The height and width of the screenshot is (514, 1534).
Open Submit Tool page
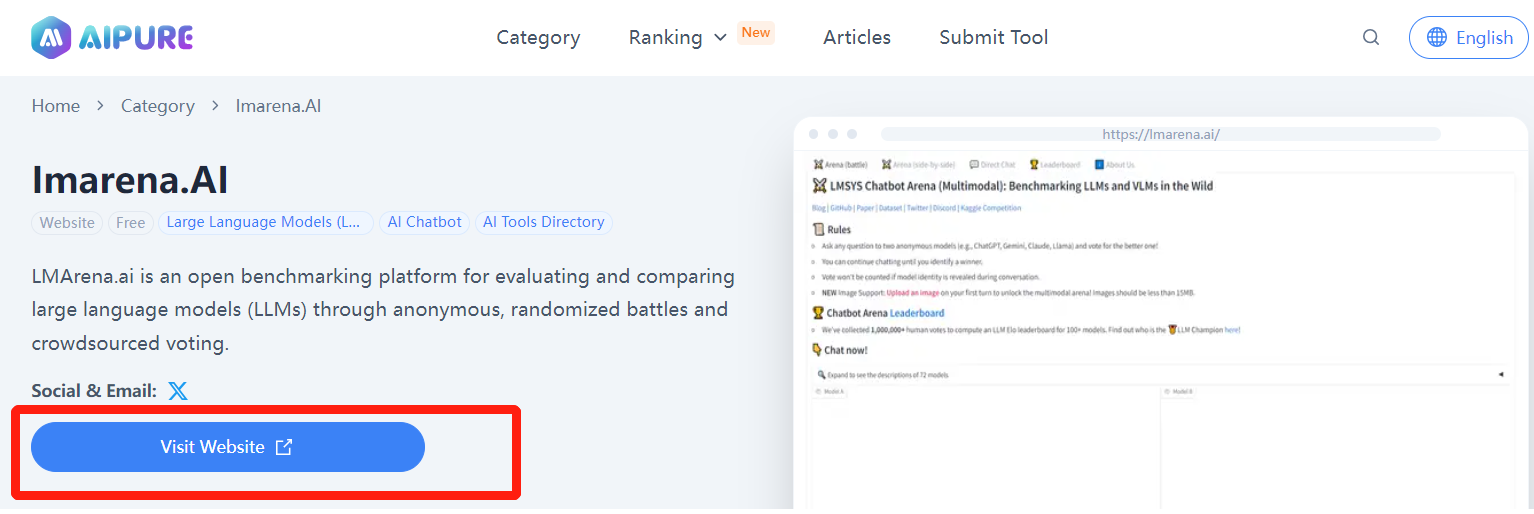pos(994,37)
